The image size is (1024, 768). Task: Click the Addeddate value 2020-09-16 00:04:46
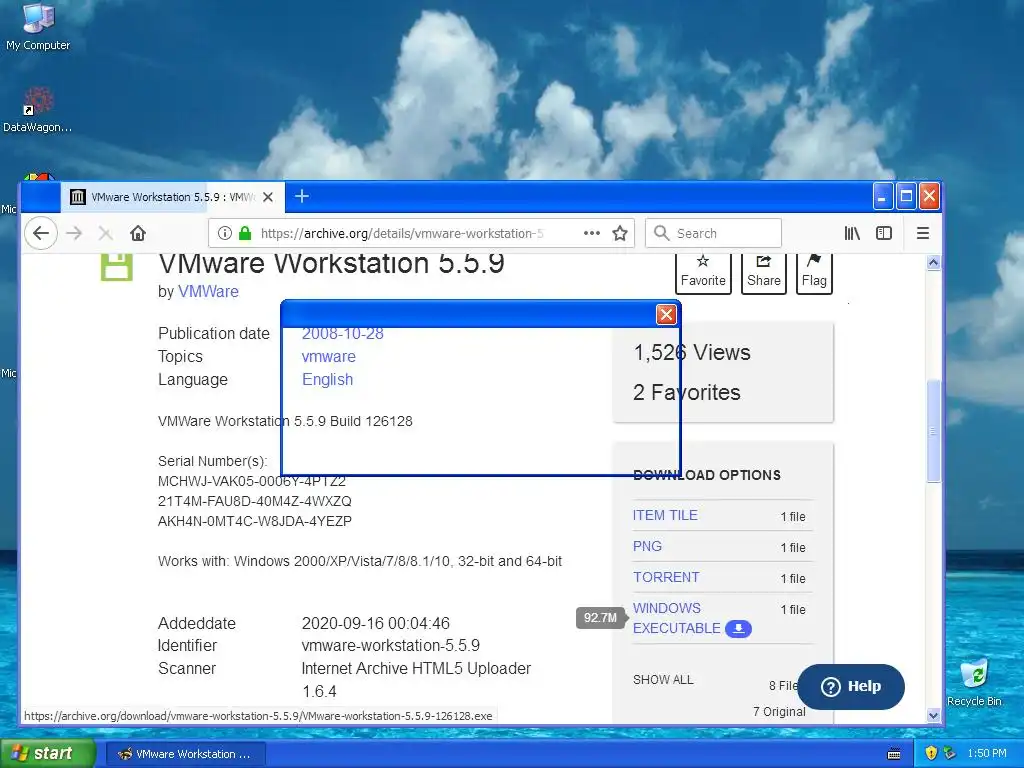[376, 623]
